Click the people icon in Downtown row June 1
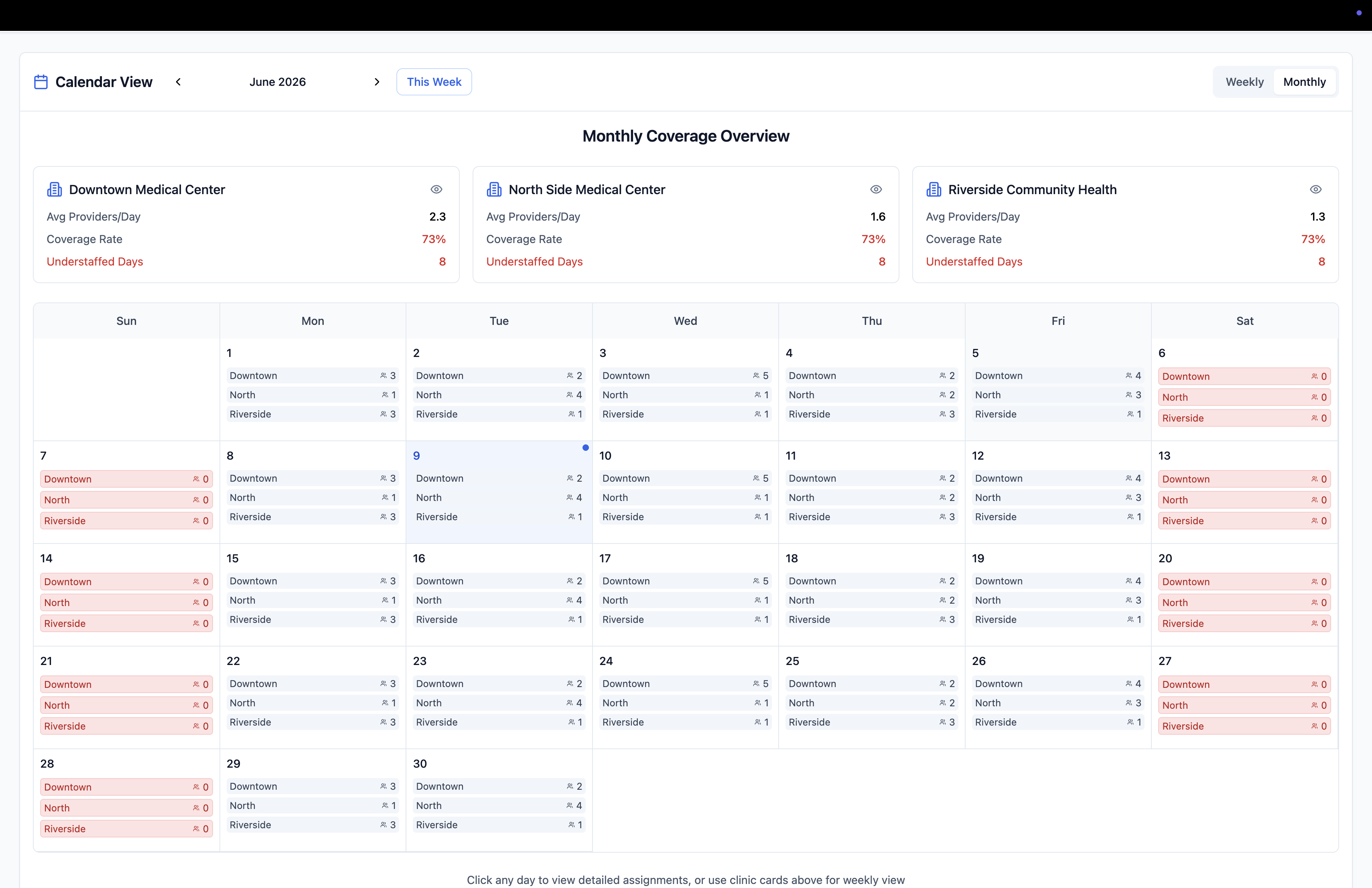This screenshot has width=1372, height=888. coord(384,376)
